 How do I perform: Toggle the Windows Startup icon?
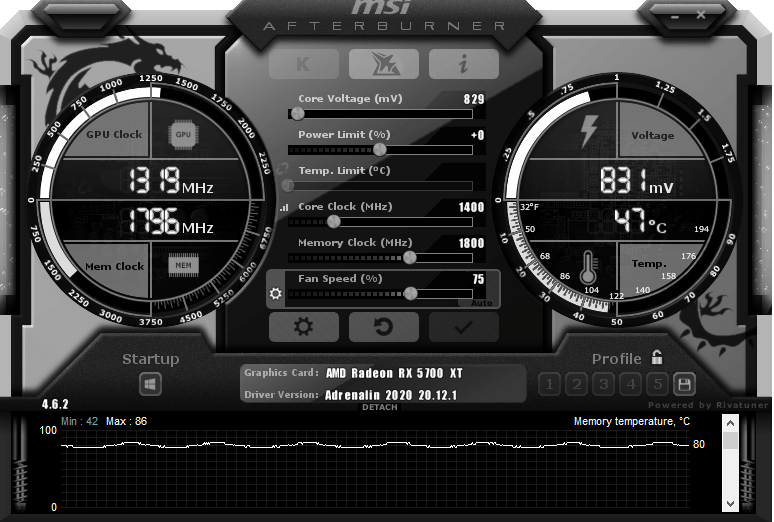pyautogui.click(x=151, y=384)
